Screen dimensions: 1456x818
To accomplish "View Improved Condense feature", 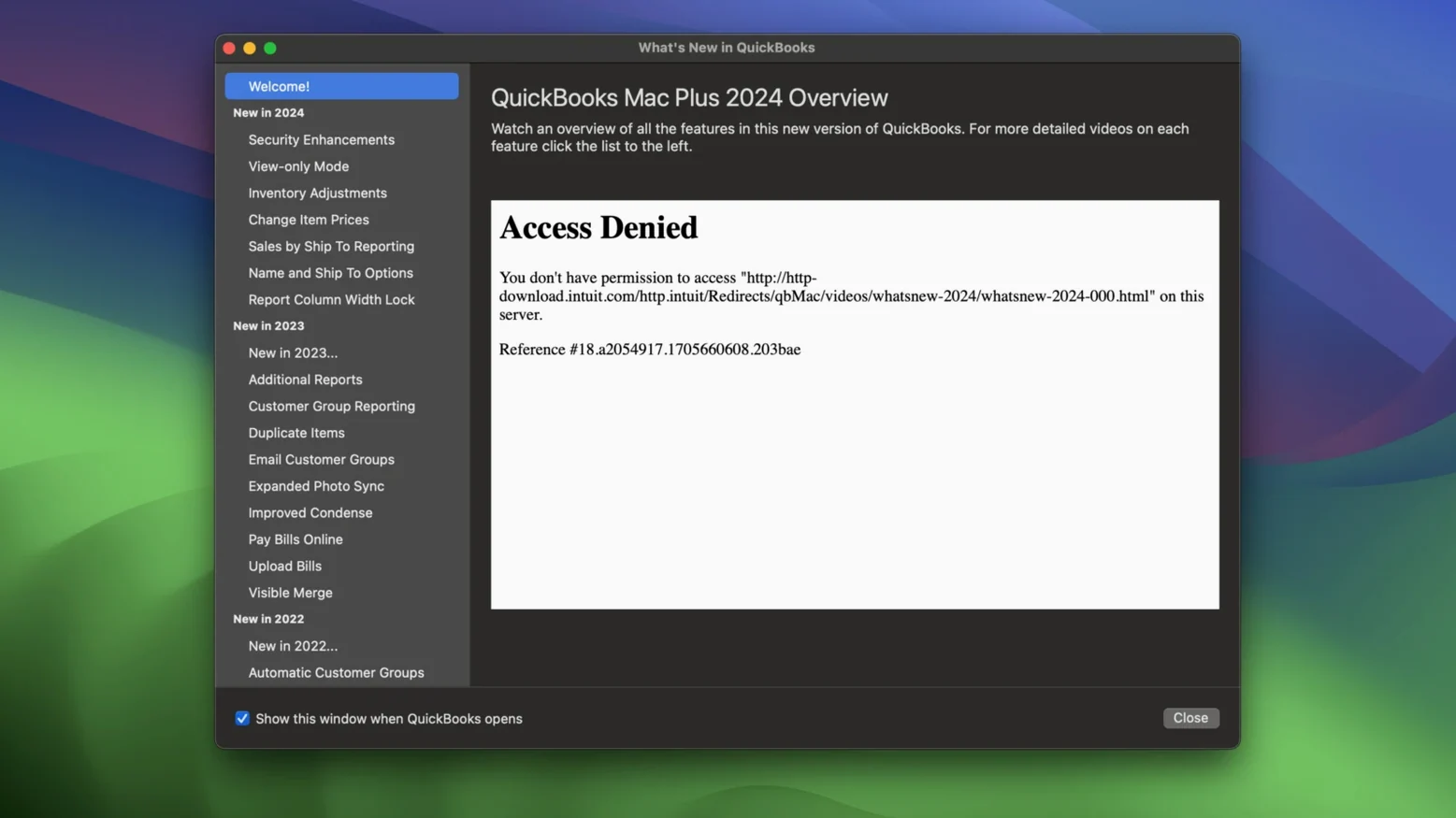I will tap(310, 512).
